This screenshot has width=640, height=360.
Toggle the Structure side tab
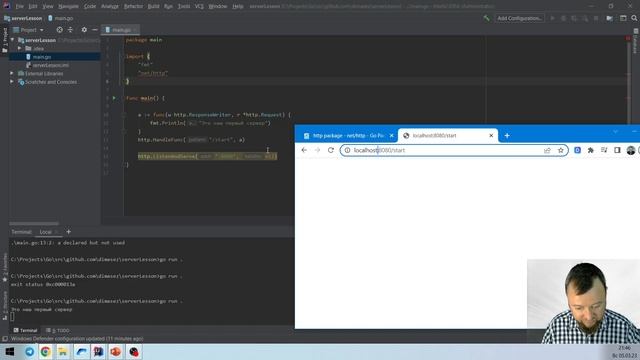point(5,305)
